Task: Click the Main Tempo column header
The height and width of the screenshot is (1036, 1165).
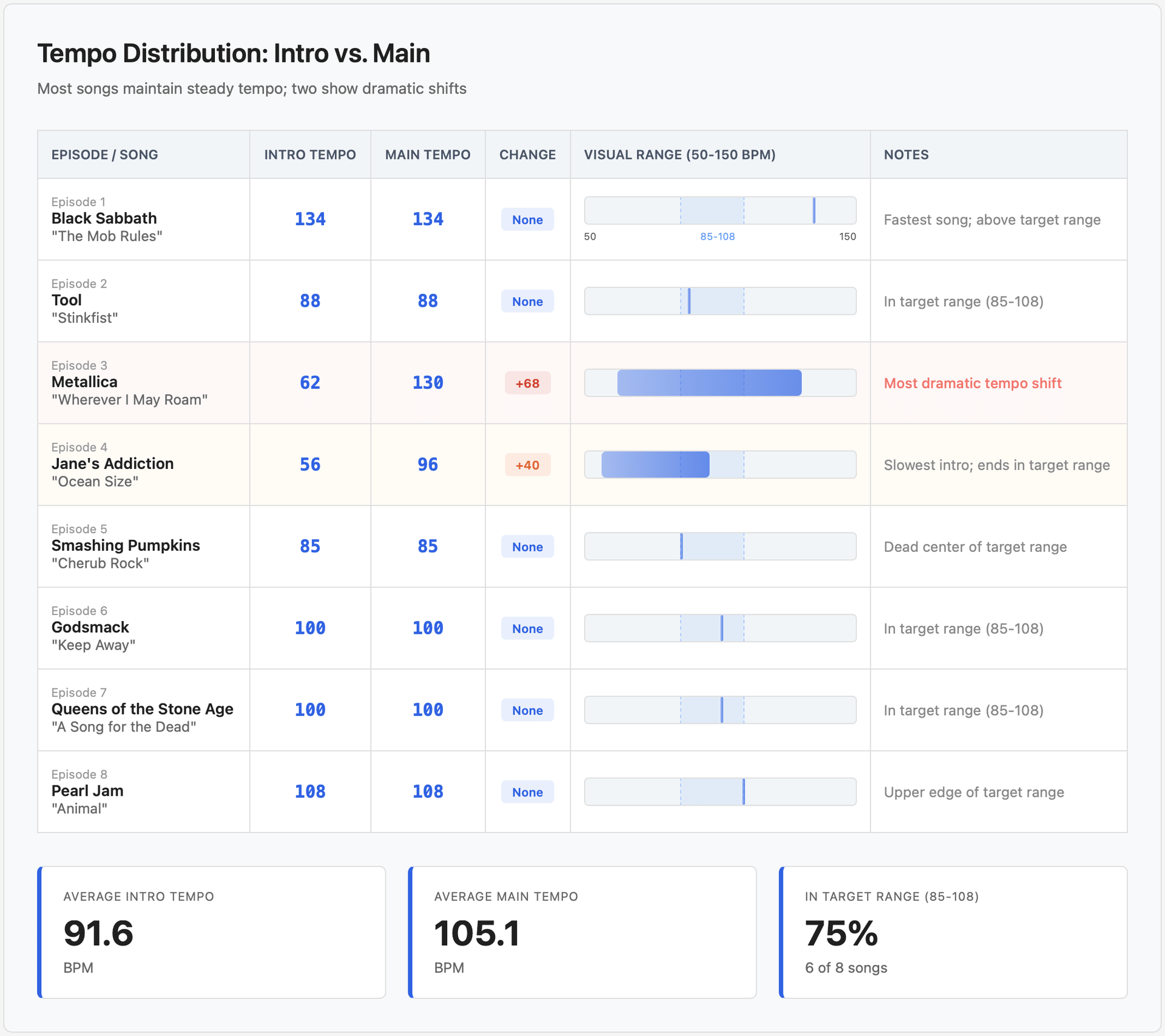Action: coord(427,155)
